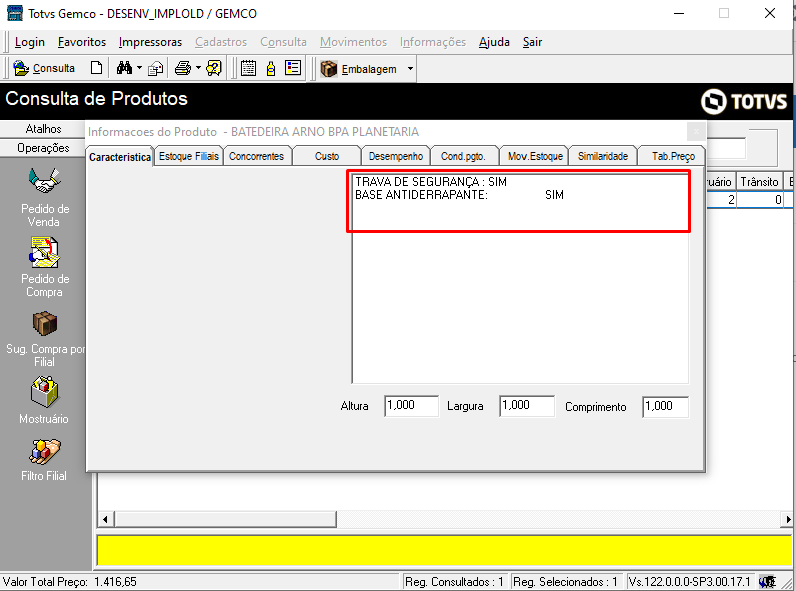This screenshot has width=796, height=591.
Task: Open the Login menu
Action: [x=30, y=42]
